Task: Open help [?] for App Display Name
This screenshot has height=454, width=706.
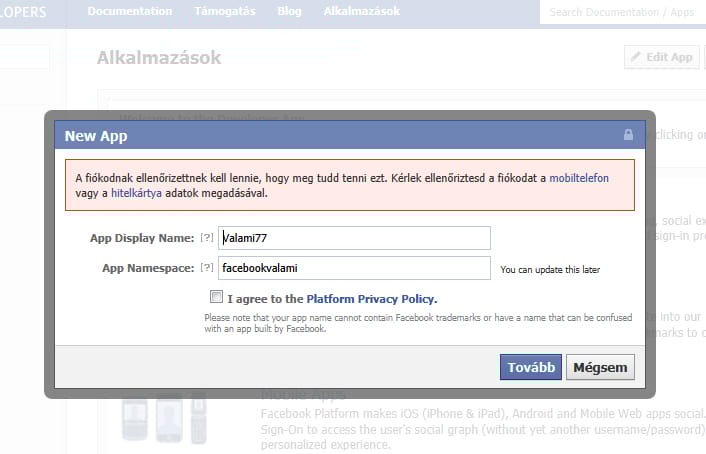Action: tap(207, 237)
